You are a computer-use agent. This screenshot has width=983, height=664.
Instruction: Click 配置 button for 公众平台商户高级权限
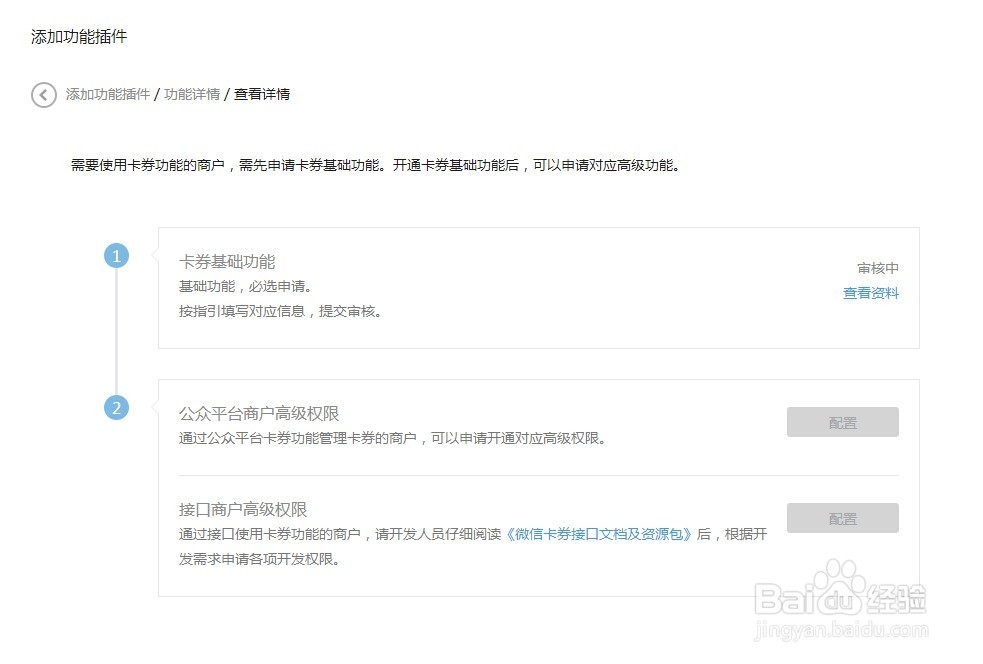(x=842, y=422)
